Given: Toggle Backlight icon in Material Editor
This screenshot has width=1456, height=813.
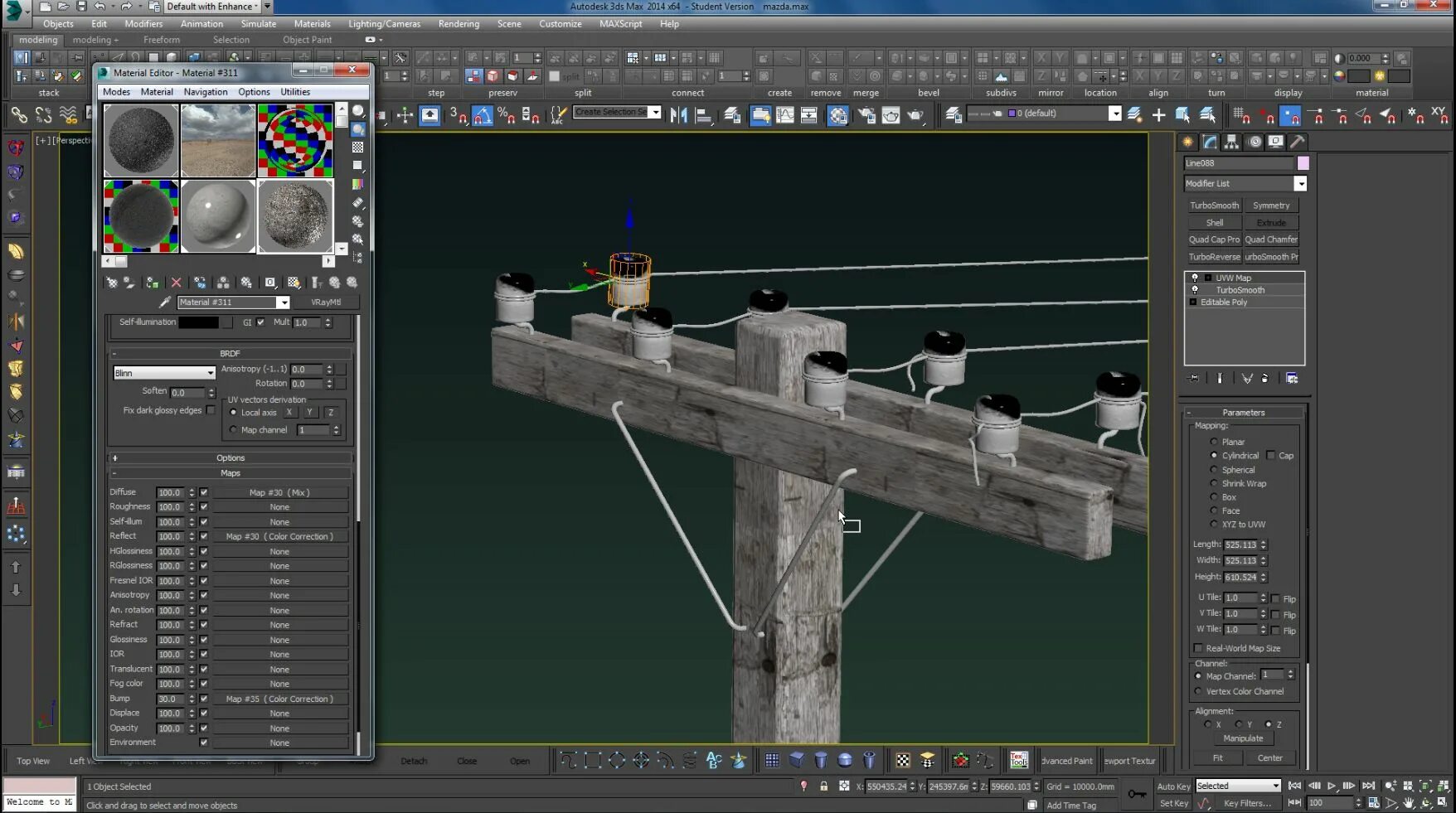Looking at the screenshot, I should 358,129.
